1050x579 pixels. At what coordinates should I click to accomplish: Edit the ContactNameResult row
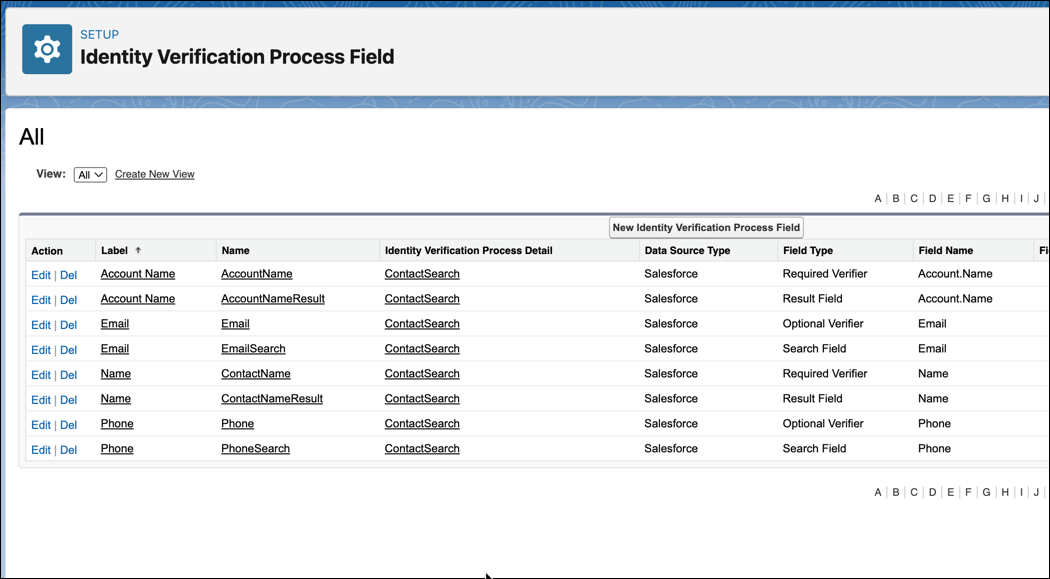pyautogui.click(x=41, y=400)
